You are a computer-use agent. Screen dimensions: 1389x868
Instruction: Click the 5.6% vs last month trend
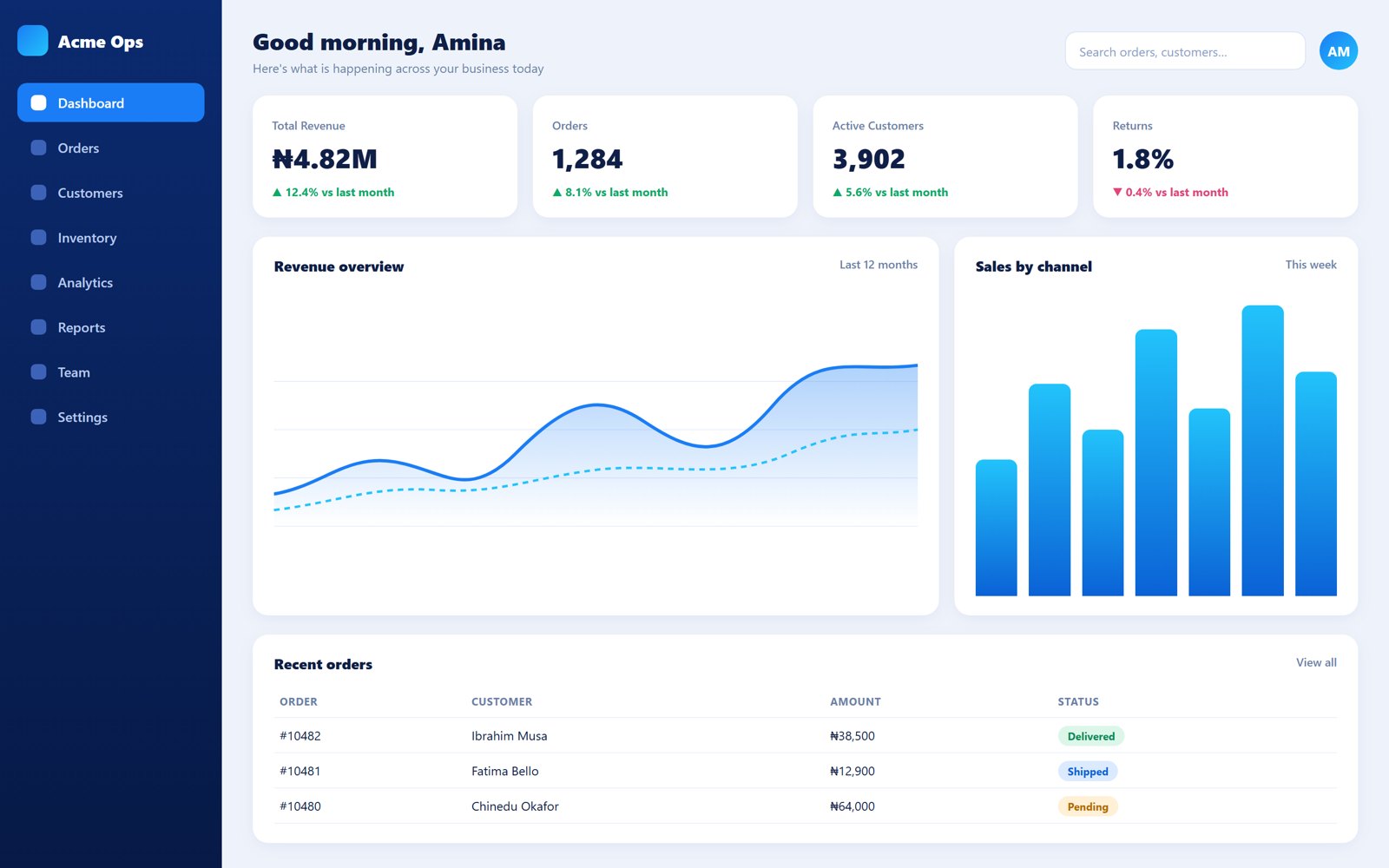pyautogui.click(x=891, y=193)
